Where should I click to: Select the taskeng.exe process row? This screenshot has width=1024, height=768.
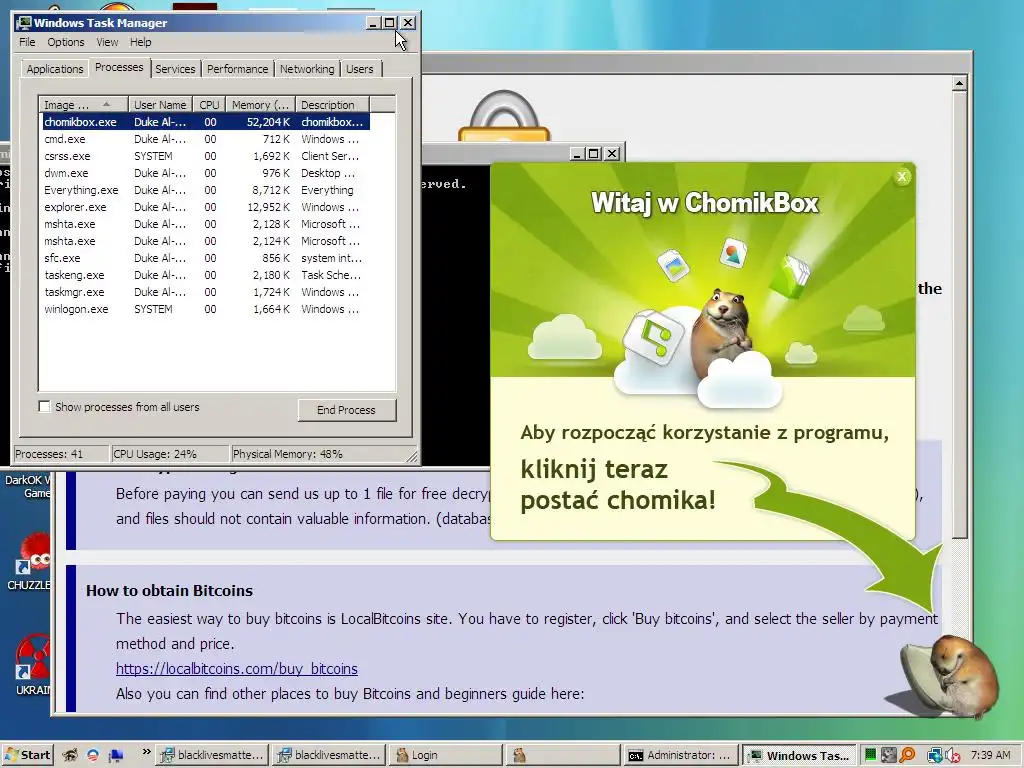pyautogui.click(x=206, y=275)
